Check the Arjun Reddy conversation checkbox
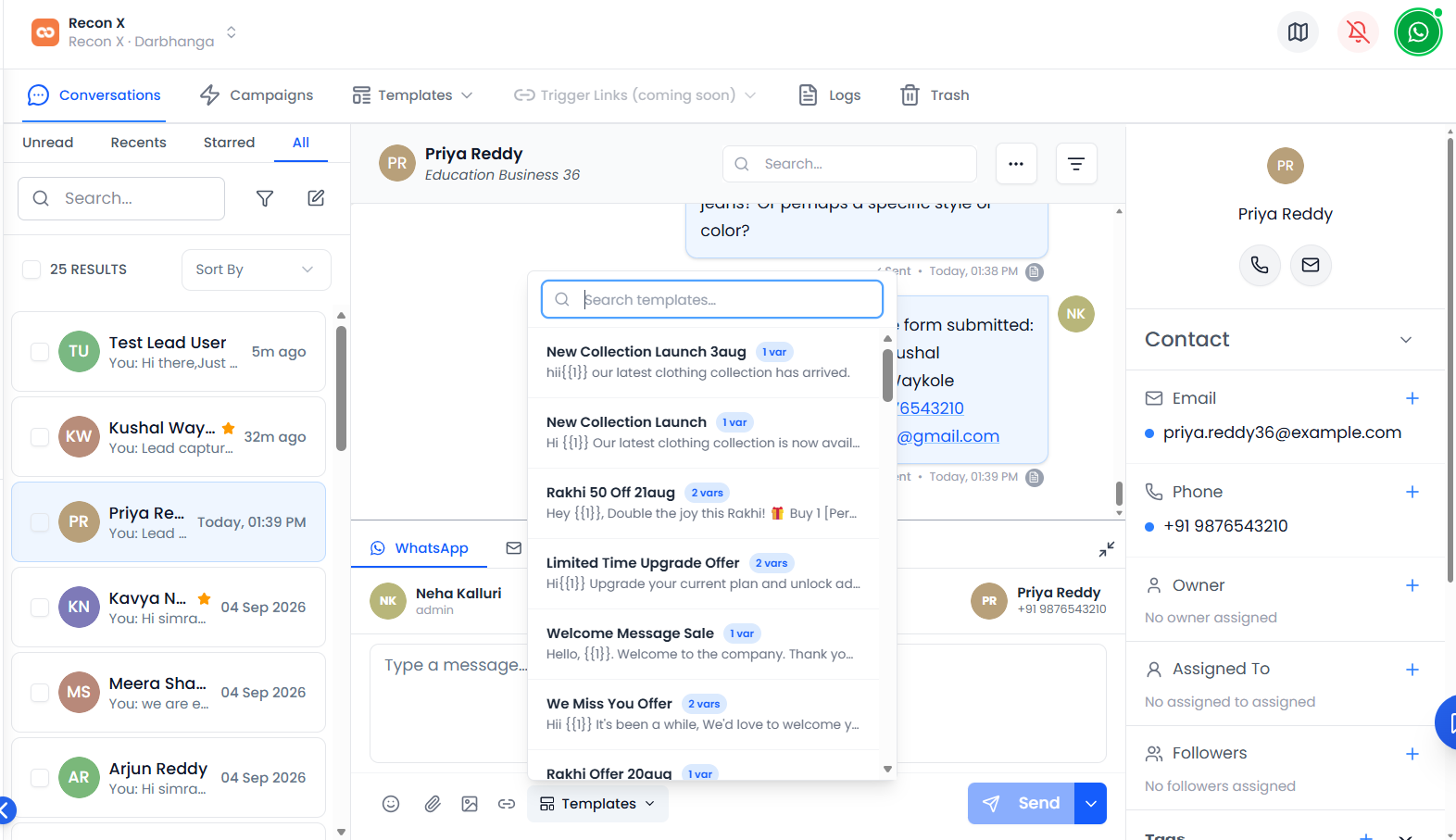This screenshot has height=840, width=1456. coord(40,778)
